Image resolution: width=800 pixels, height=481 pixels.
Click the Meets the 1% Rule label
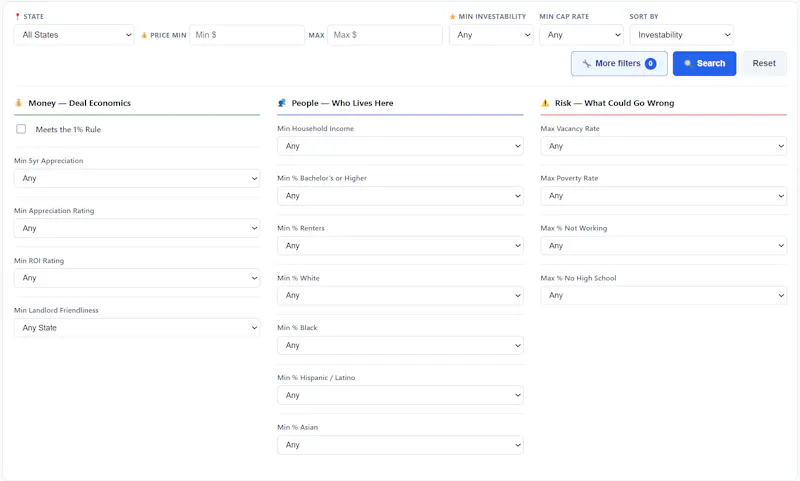coord(68,130)
